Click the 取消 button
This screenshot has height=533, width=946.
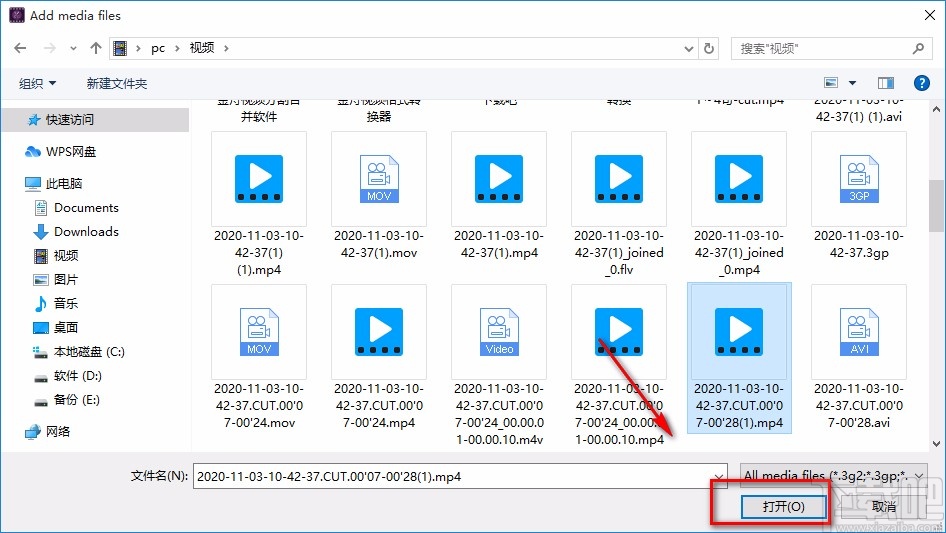883,507
